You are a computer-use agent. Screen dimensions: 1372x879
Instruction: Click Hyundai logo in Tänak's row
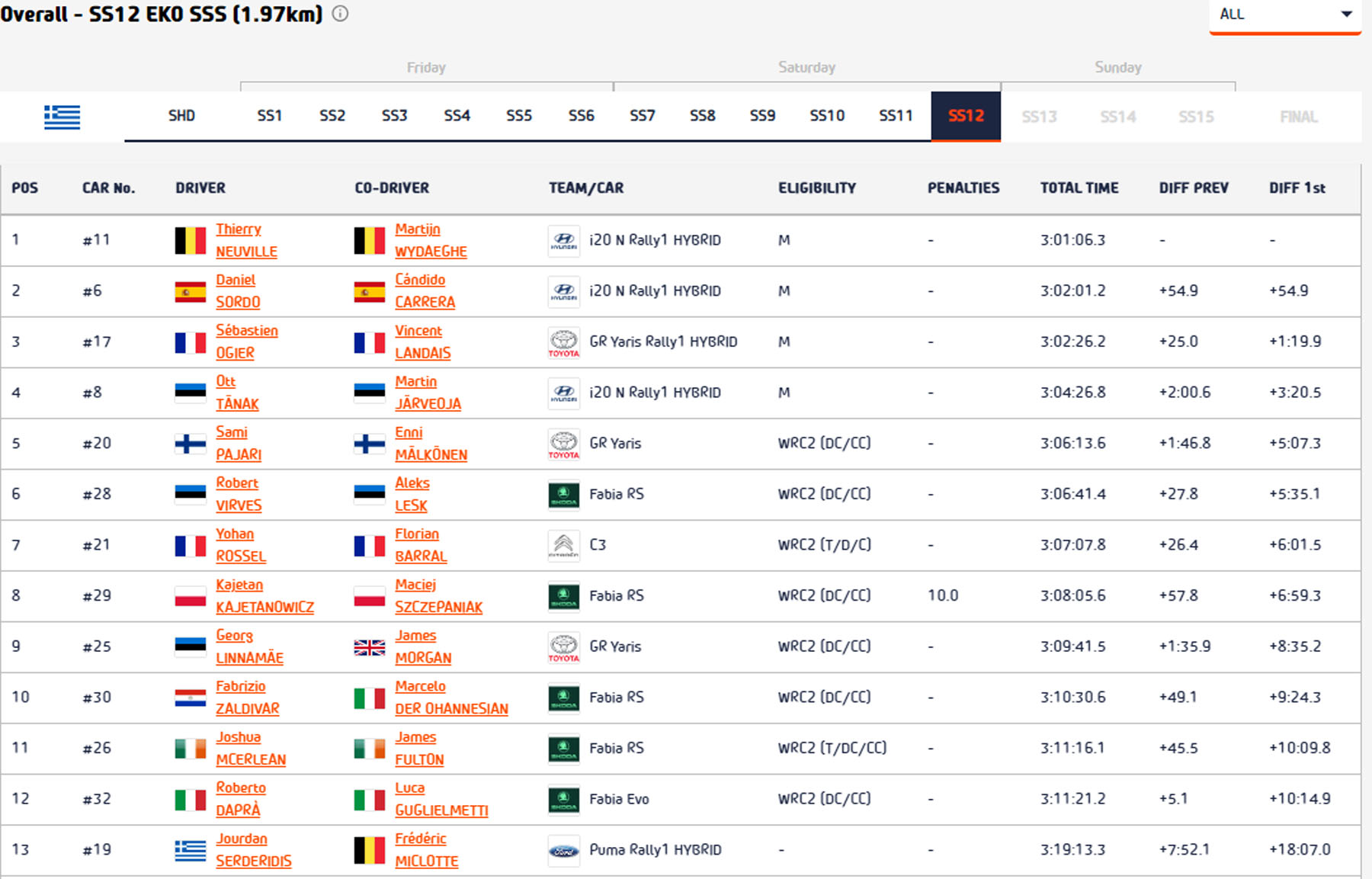point(564,393)
